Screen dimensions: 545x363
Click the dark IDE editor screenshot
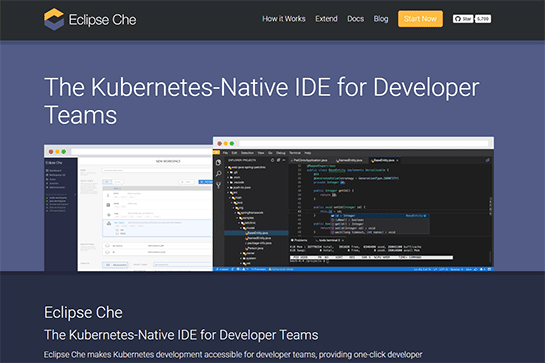353,204
